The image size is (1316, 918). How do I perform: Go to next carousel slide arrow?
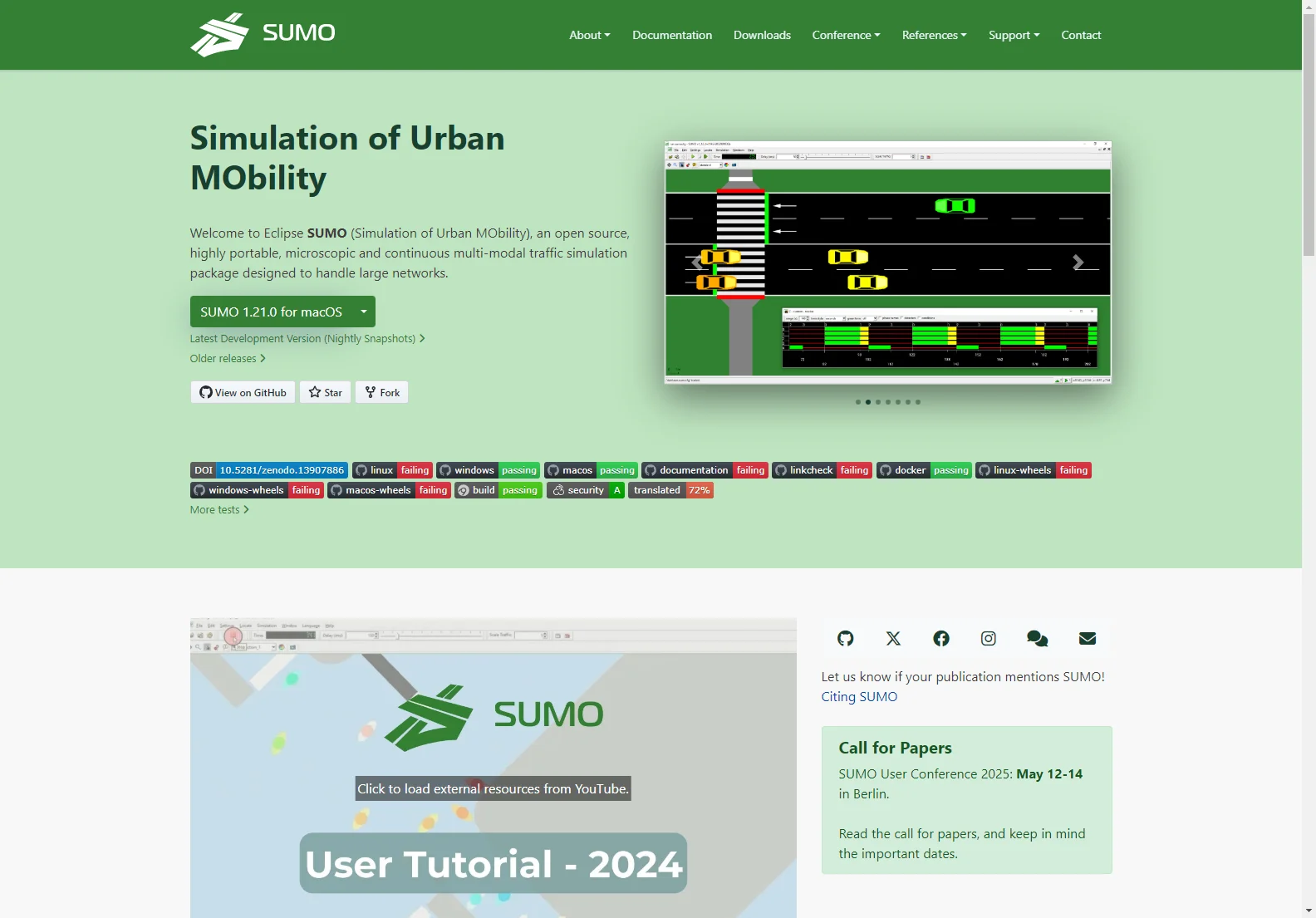pos(1078,263)
